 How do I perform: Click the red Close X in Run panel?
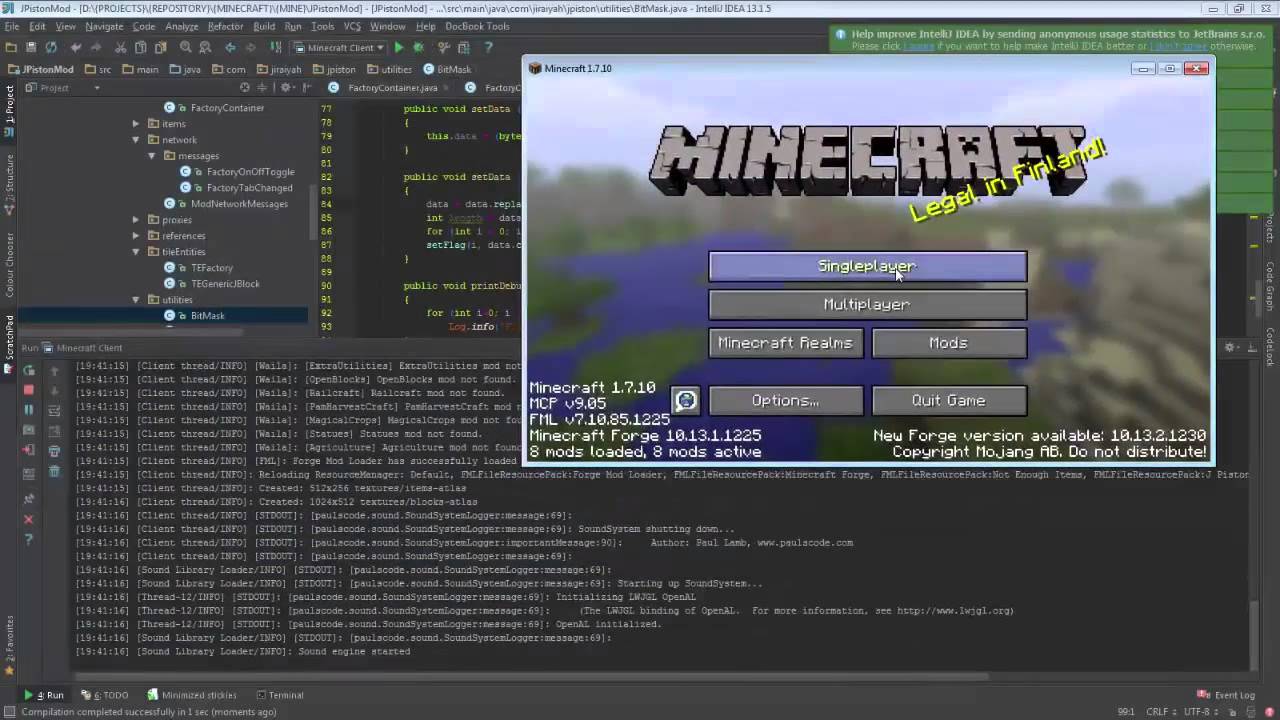coord(29,520)
